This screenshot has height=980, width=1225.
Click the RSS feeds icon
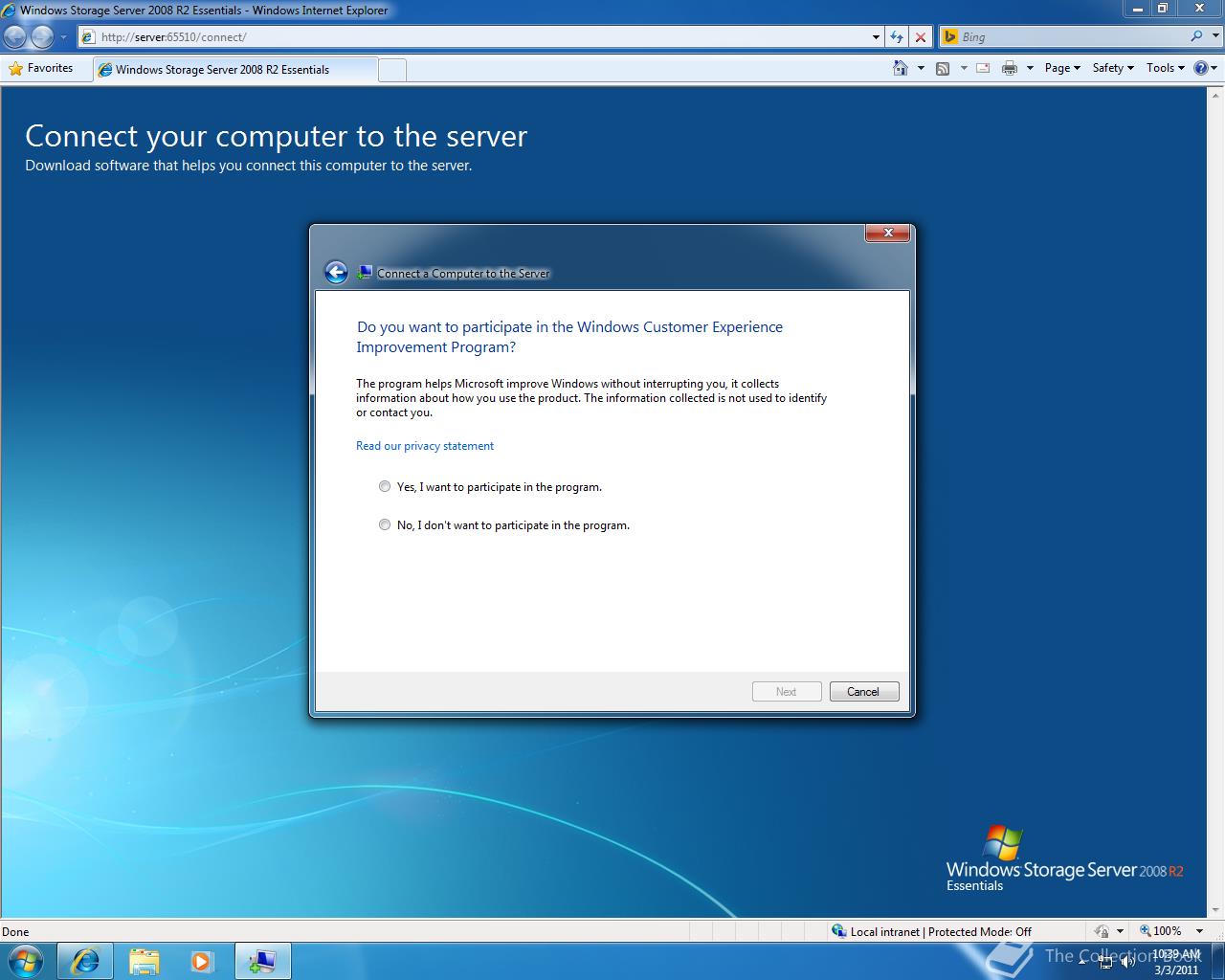[x=943, y=68]
